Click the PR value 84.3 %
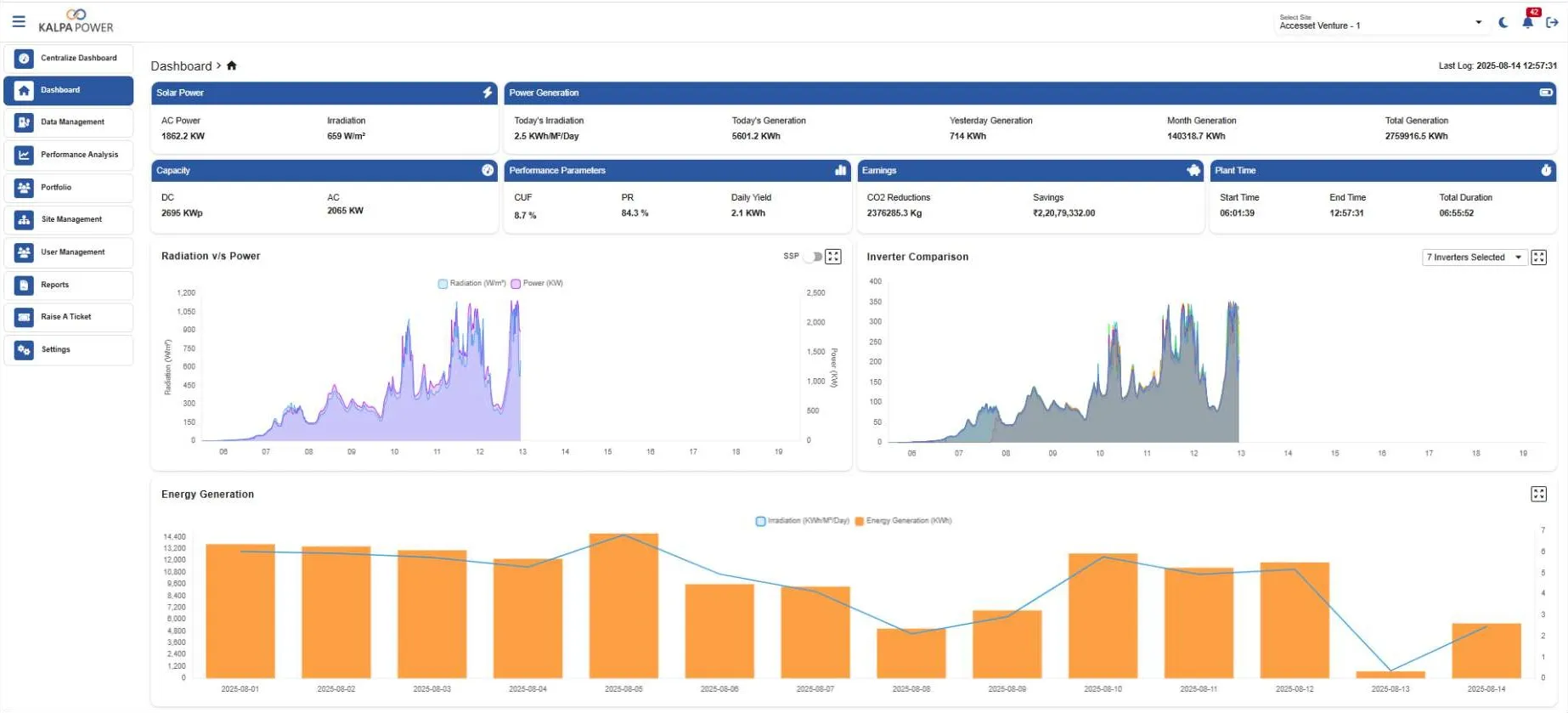This screenshot has height=713, width=1568. [x=635, y=213]
